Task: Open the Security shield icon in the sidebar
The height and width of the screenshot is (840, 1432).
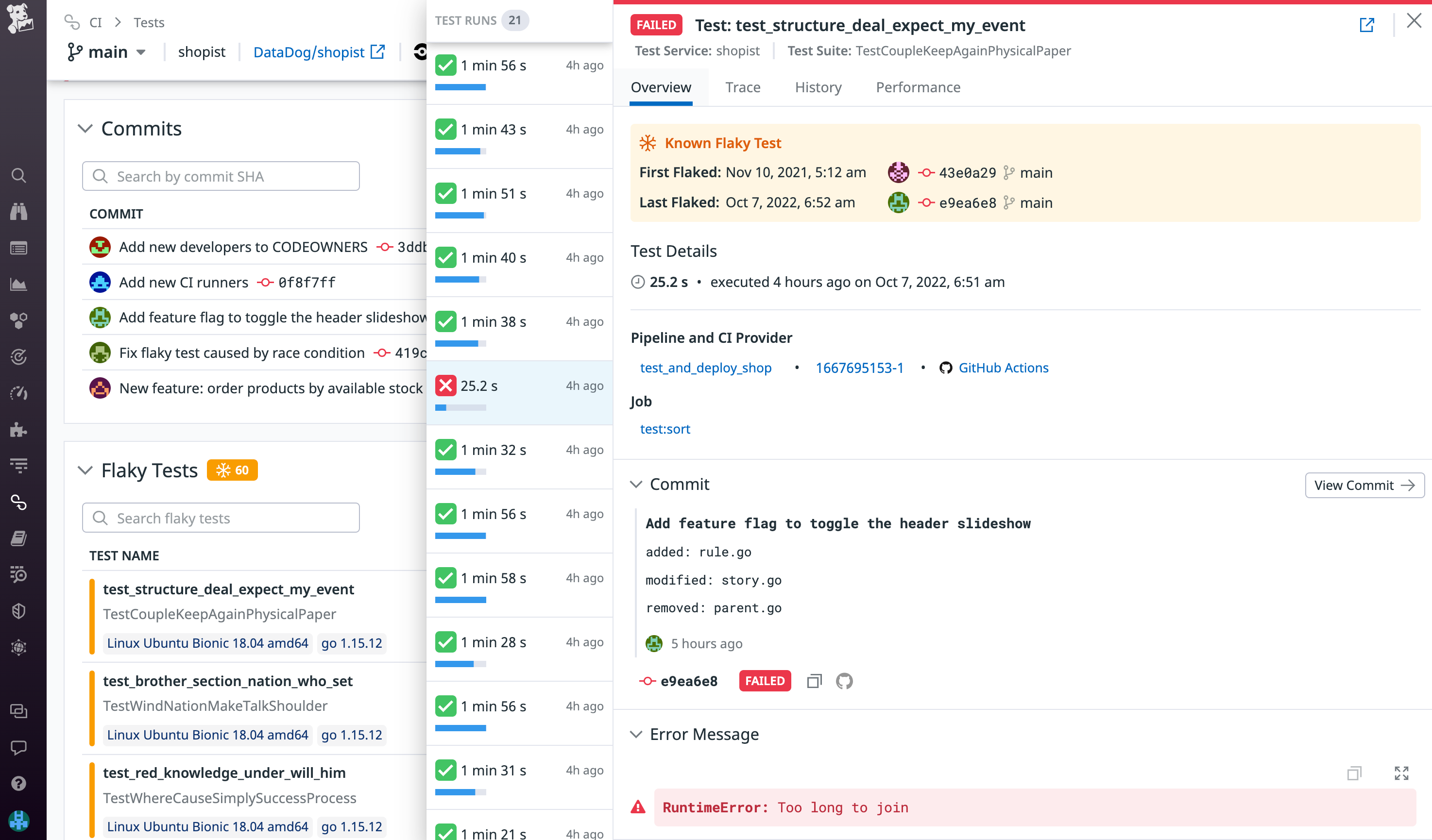Action: click(19, 610)
